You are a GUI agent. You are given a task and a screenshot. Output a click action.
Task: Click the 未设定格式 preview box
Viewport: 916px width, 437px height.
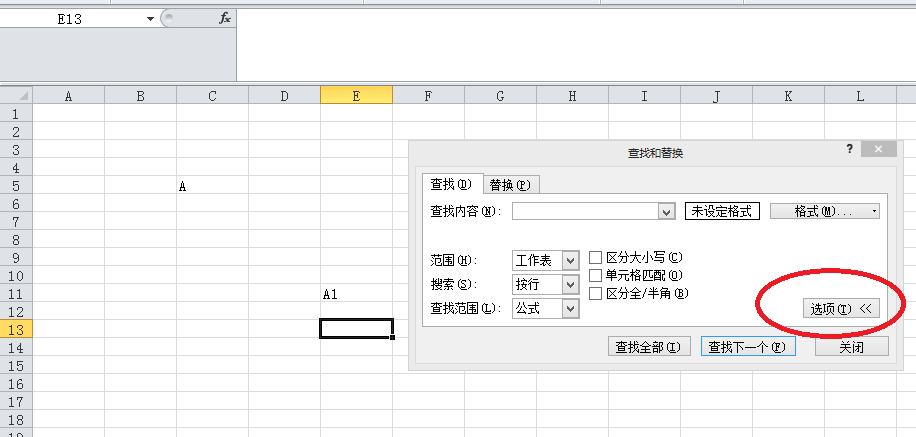[x=722, y=211]
